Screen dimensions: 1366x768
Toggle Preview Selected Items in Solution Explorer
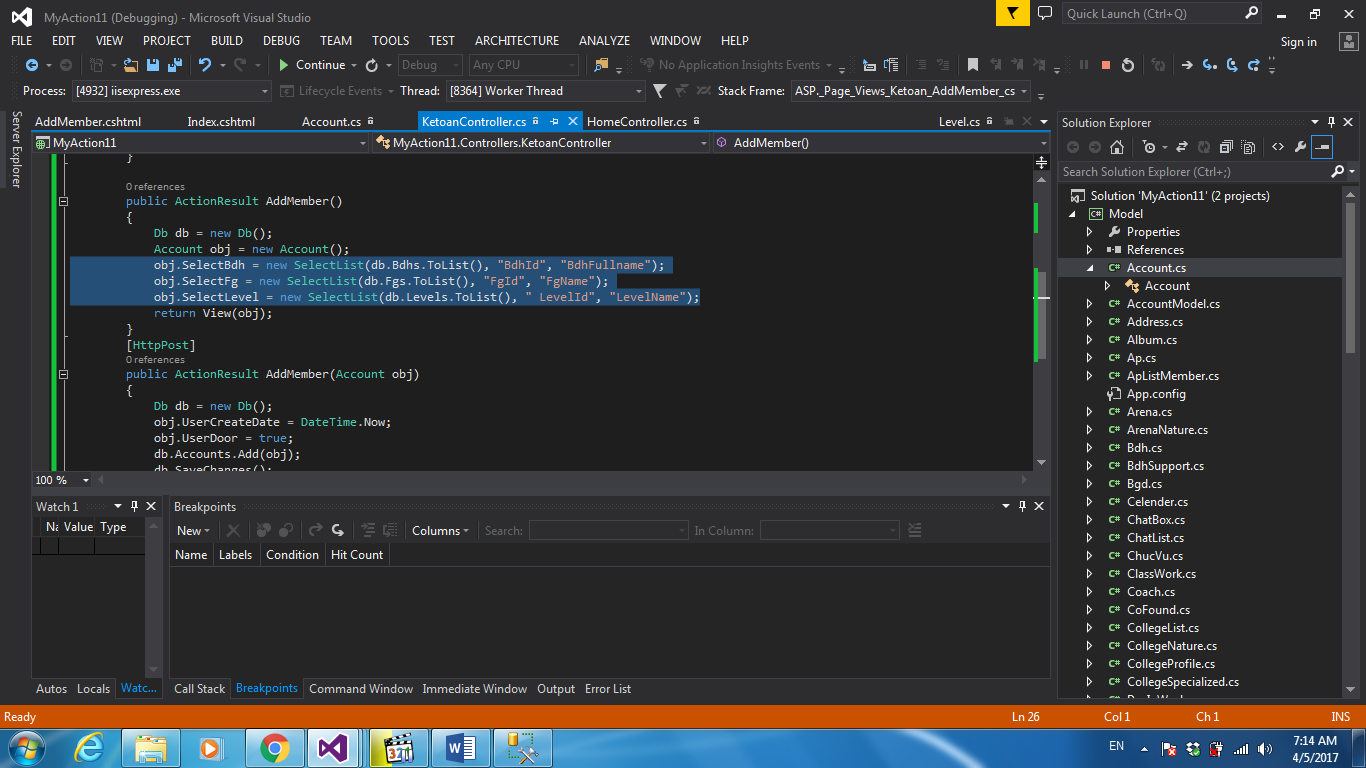coord(1322,147)
